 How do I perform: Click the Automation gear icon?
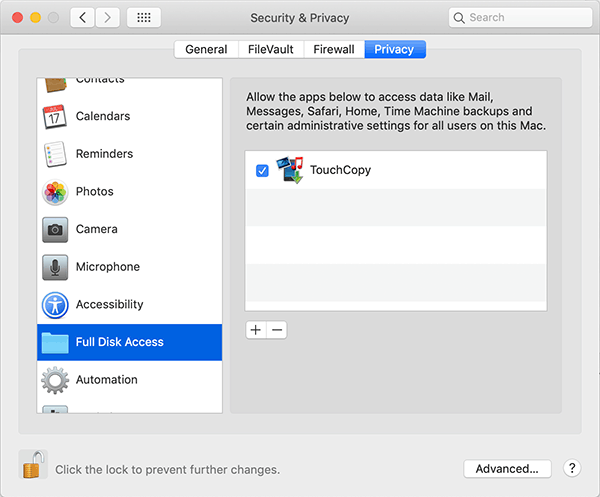pos(55,380)
